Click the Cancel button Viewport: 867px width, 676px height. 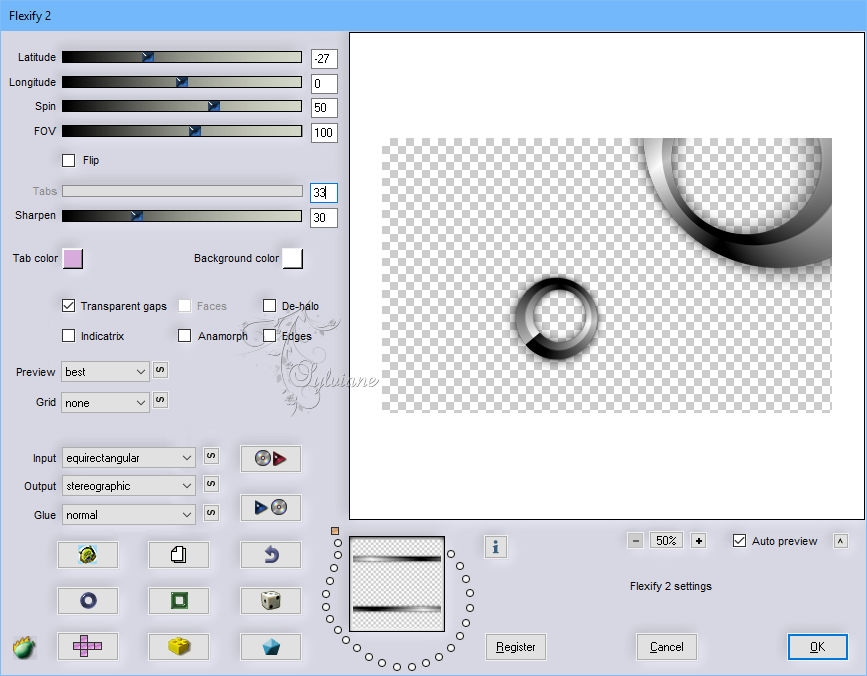pos(666,647)
